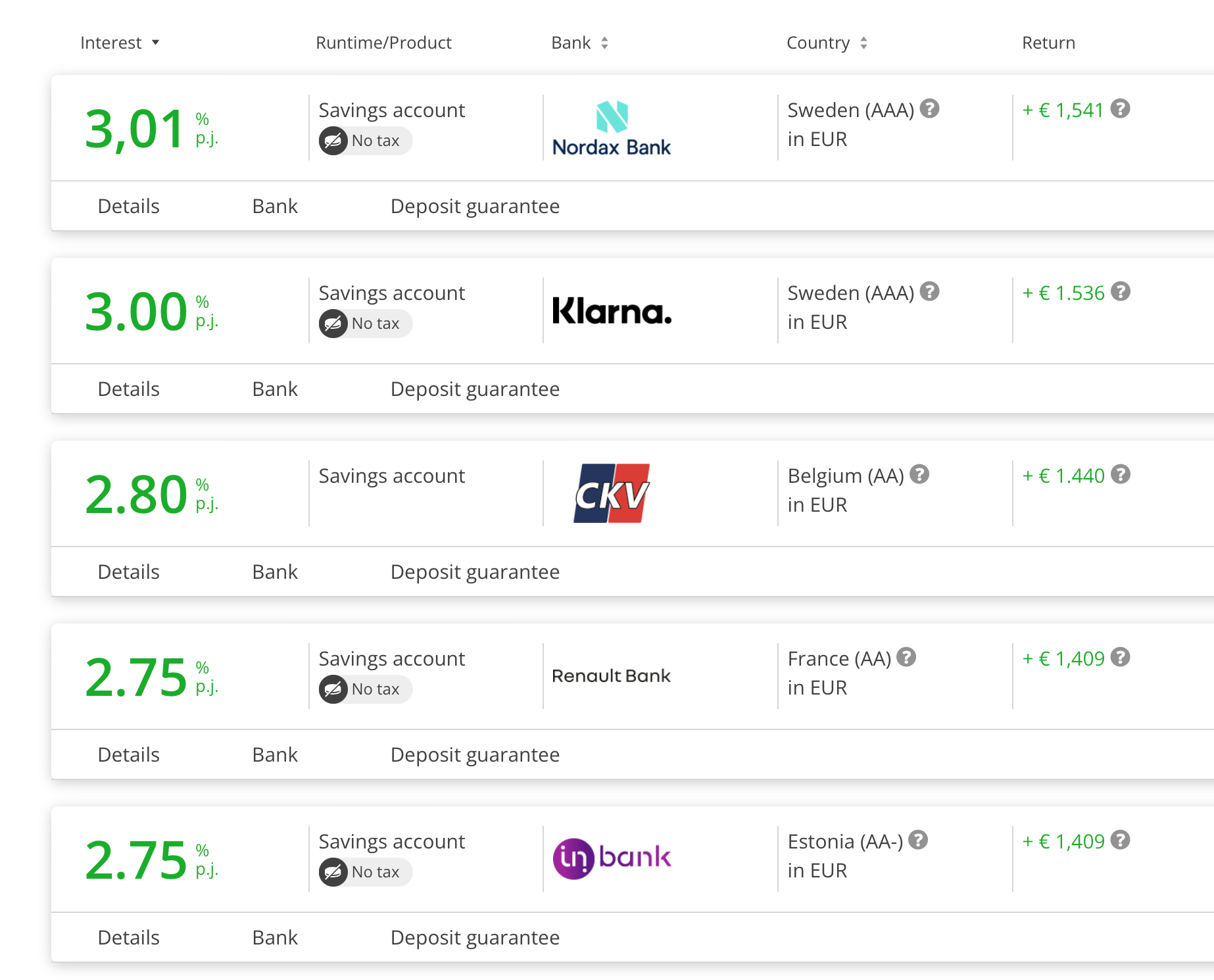Click help icon beside Klarna's + € 1.536 return

[x=1120, y=291]
